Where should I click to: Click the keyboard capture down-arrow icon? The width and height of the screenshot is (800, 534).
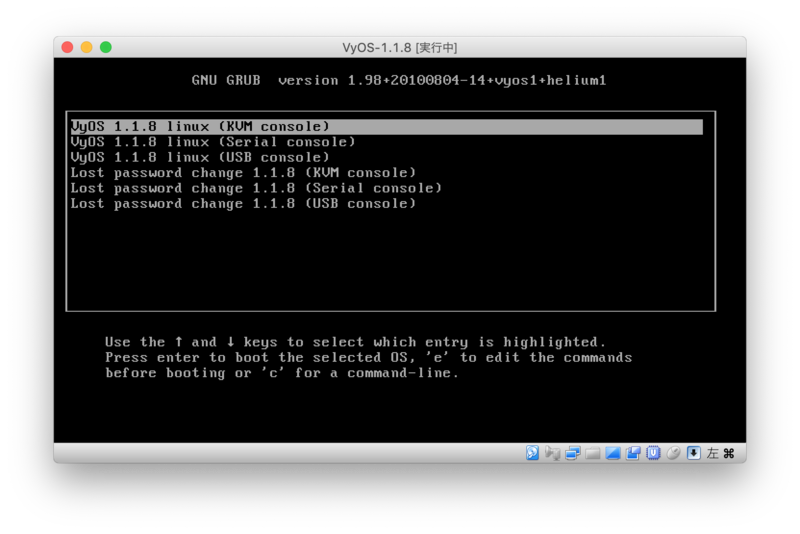pos(693,452)
